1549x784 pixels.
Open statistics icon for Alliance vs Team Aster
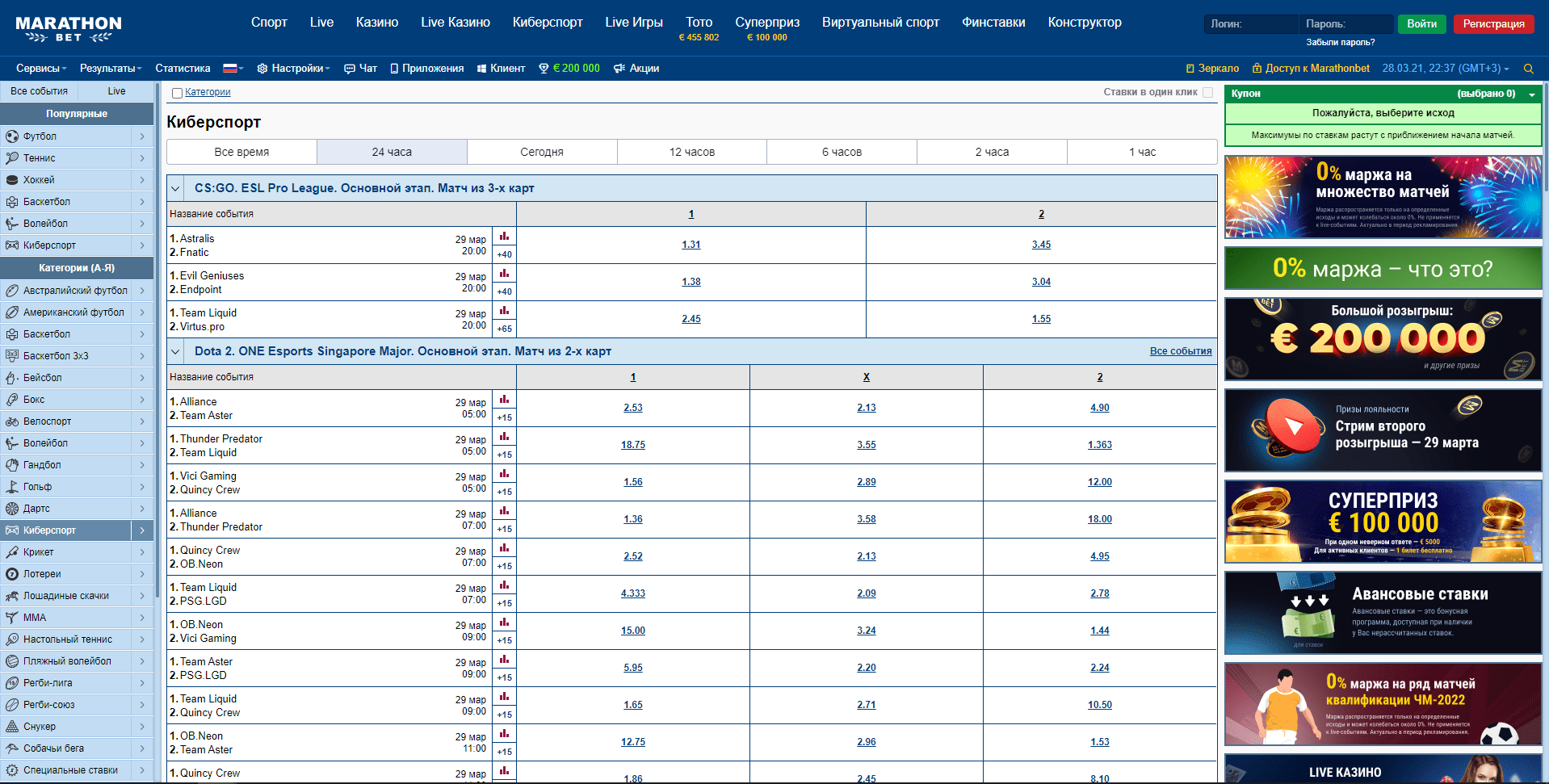pyautogui.click(x=504, y=400)
